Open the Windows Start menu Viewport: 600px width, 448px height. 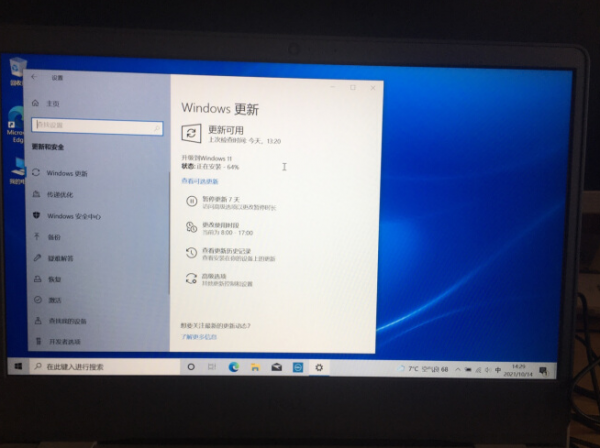tap(18, 367)
